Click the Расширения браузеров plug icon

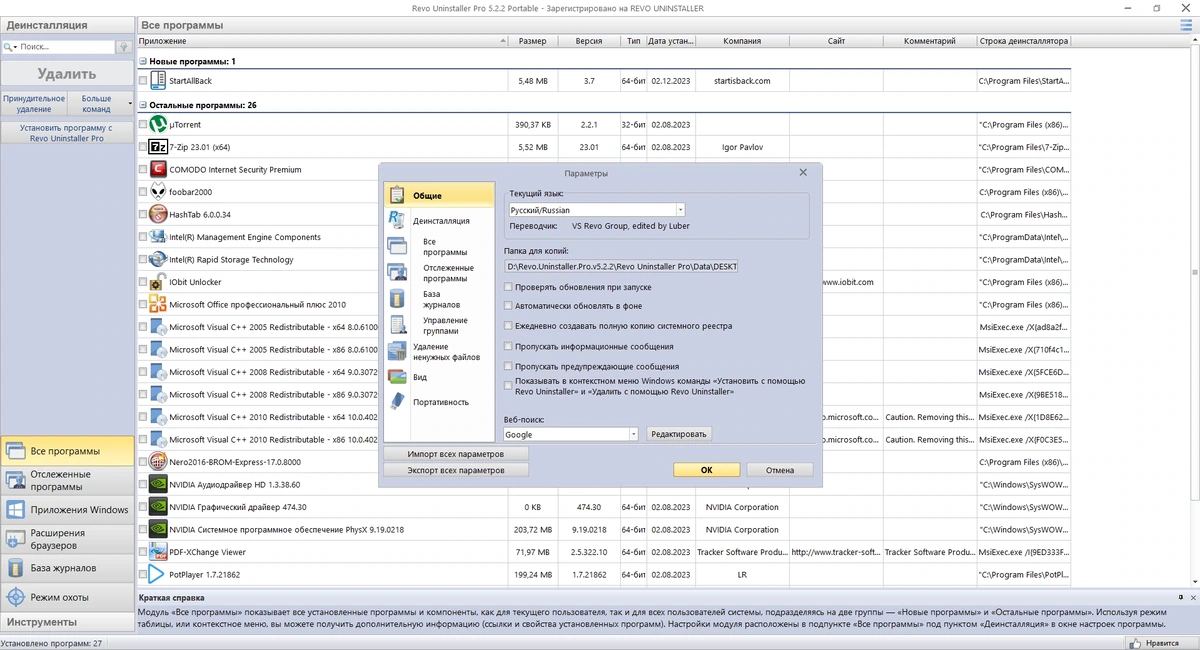(15, 539)
